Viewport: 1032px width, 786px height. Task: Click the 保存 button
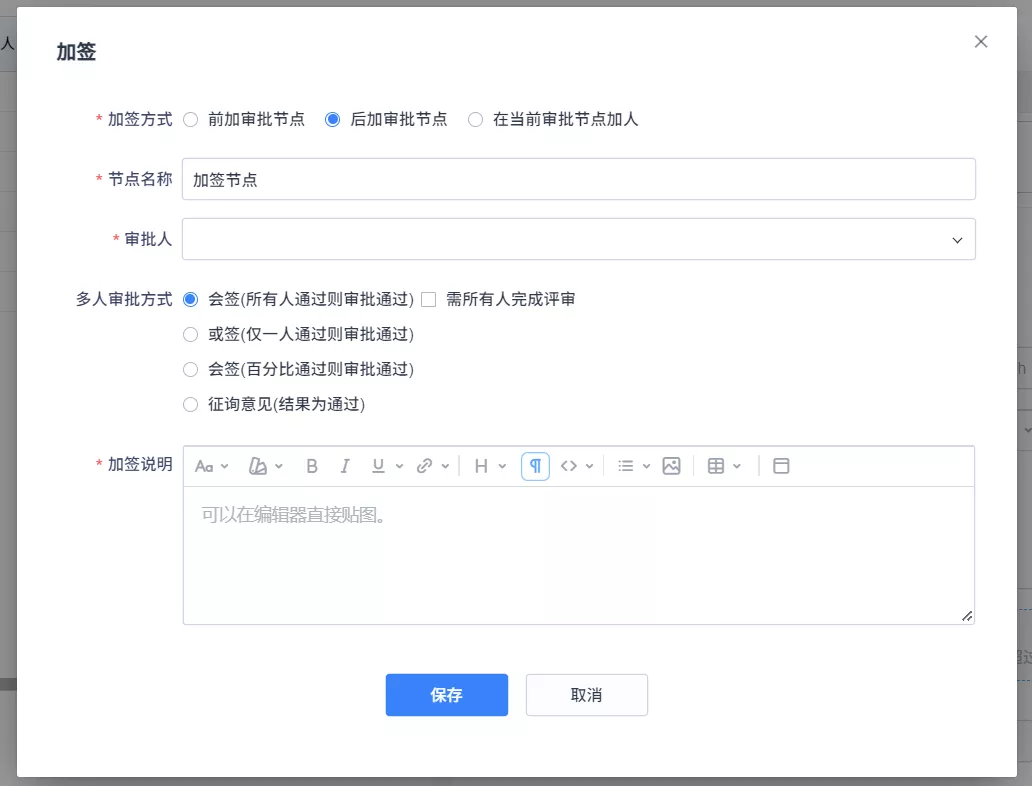[x=446, y=695]
